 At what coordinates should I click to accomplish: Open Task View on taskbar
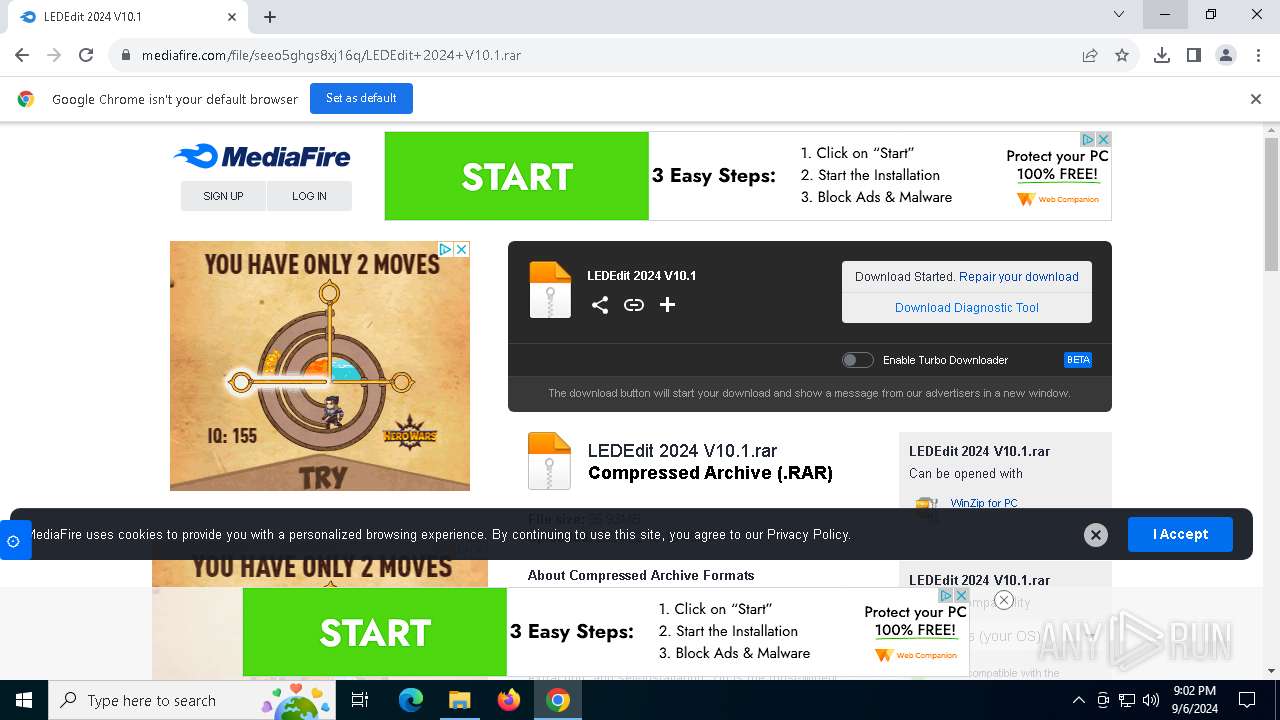click(360, 700)
